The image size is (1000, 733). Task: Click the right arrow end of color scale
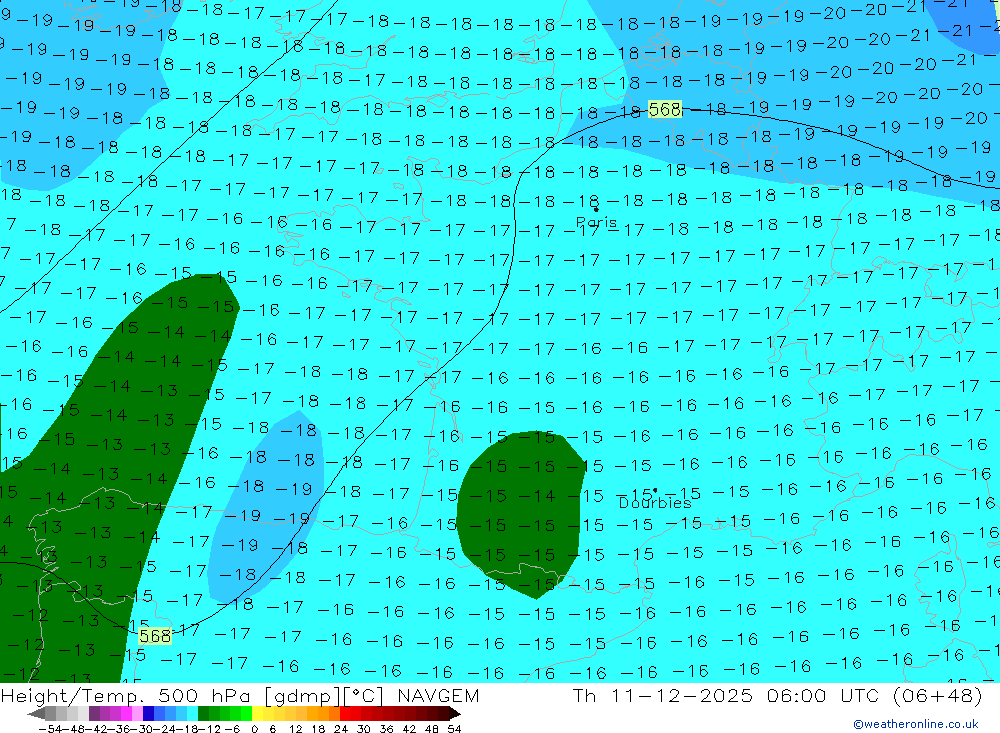[x=455, y=714]
